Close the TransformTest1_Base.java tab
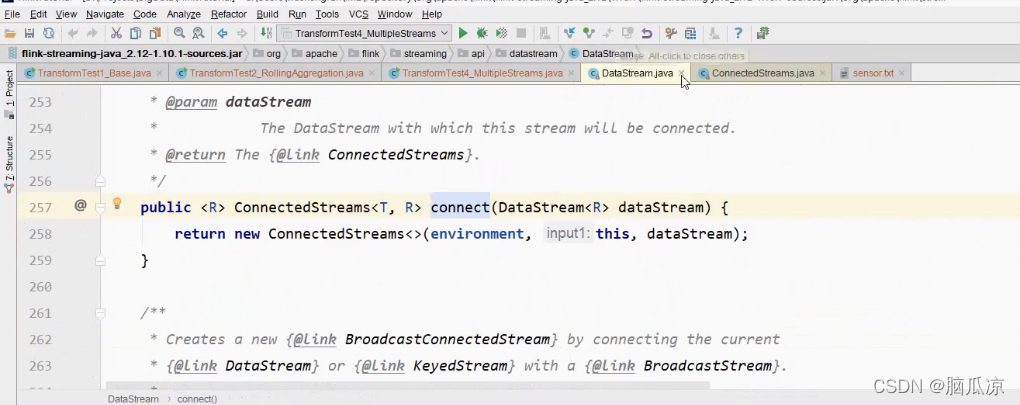This screenshot has width=1020, height=405. 159,73
